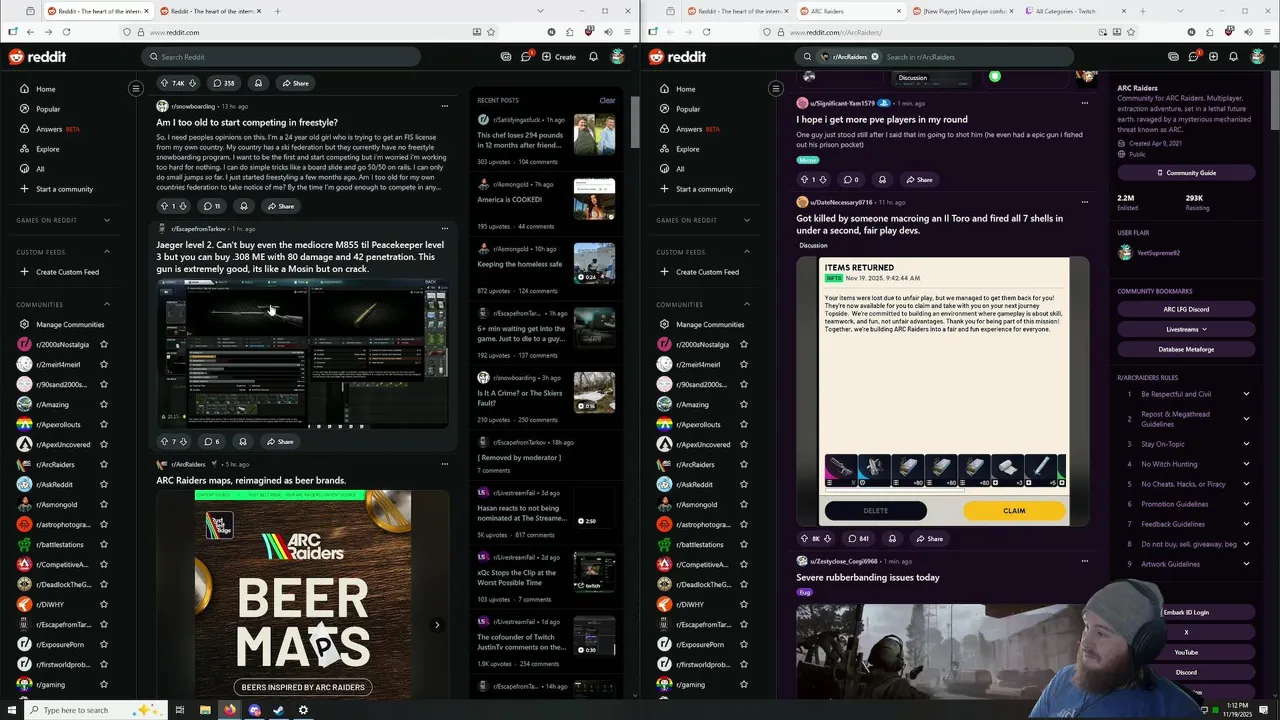Open options menu for ARC Raiders beer maps post

point(445,464)
